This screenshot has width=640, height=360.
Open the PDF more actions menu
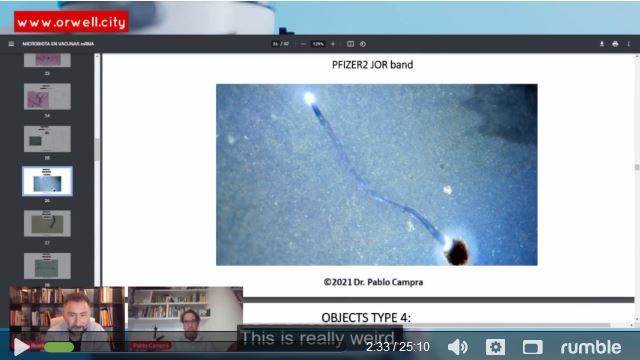click(629, 44)
